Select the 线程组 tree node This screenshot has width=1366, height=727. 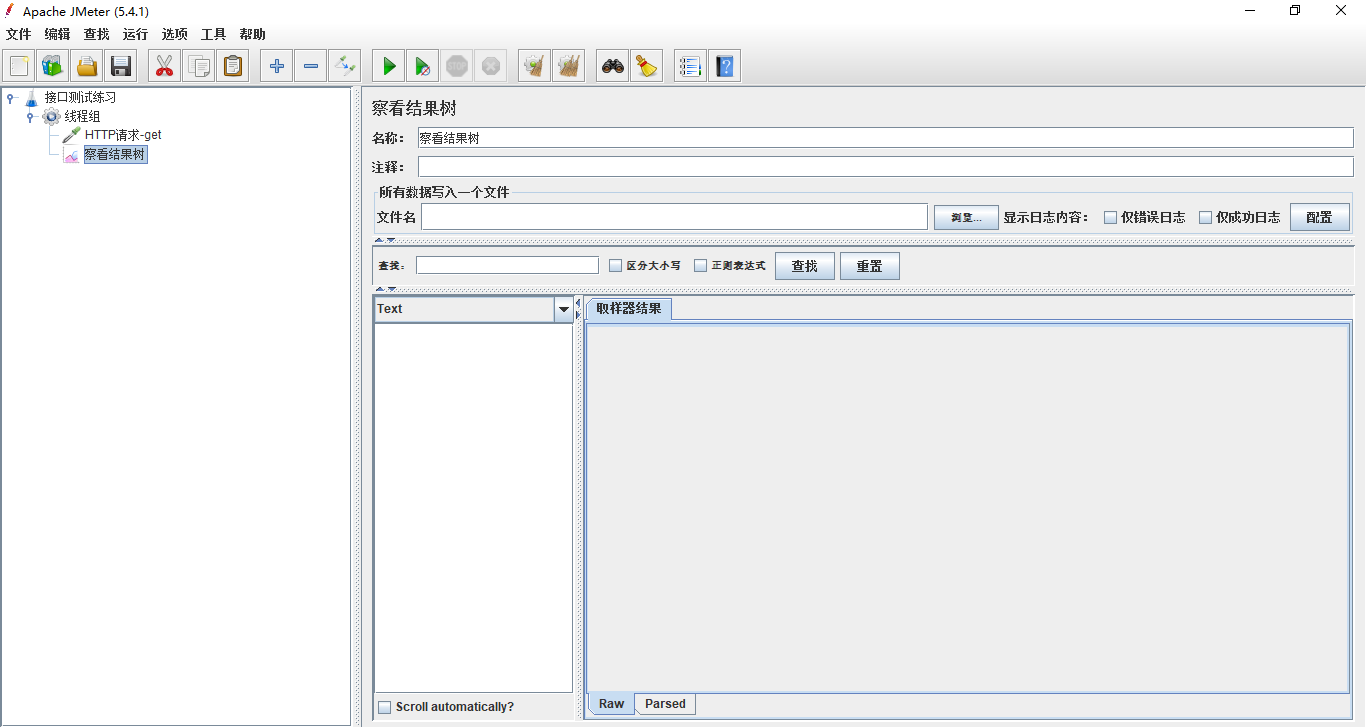82,116
